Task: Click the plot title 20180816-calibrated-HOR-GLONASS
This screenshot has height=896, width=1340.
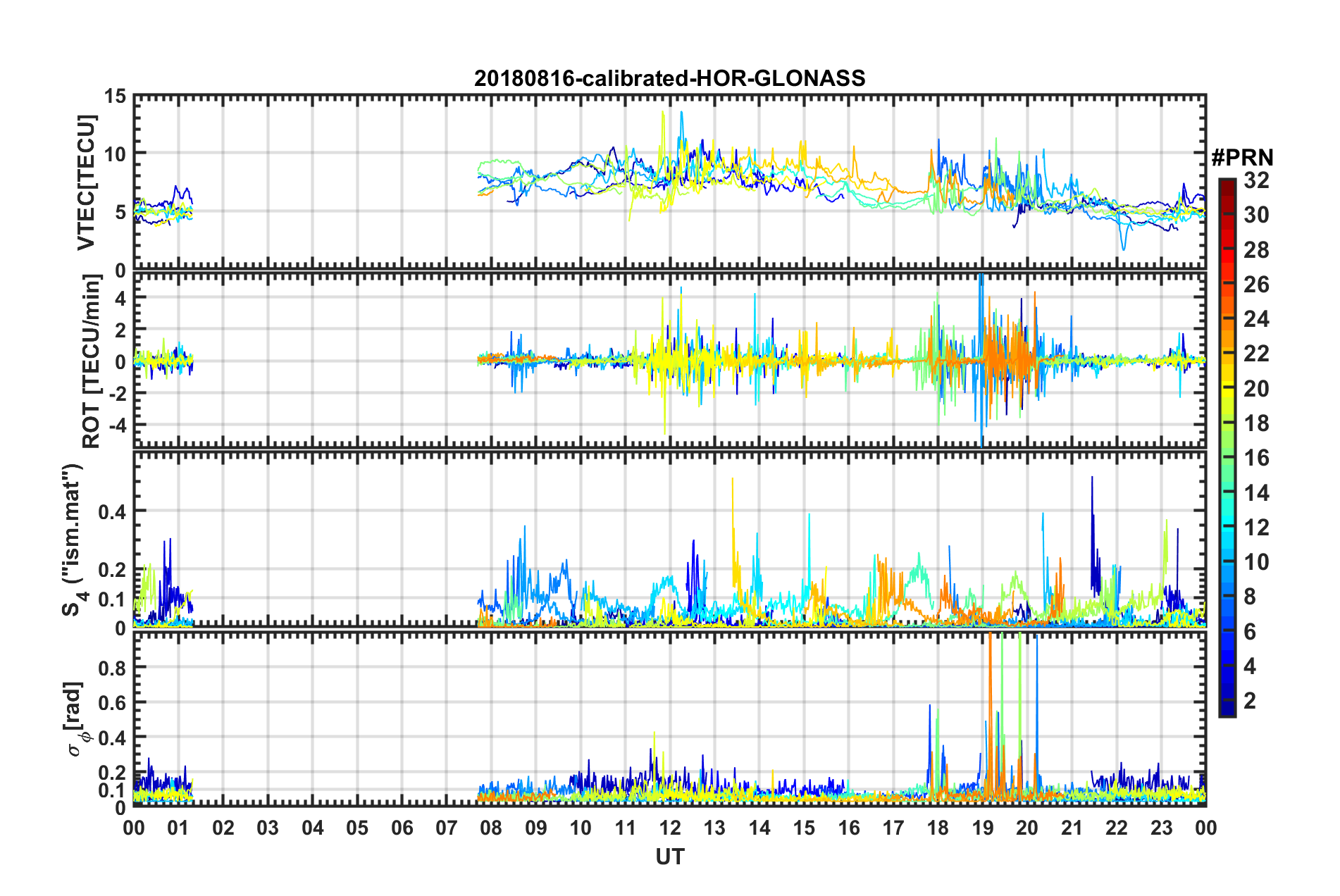Action: click(x=669, y=78)
